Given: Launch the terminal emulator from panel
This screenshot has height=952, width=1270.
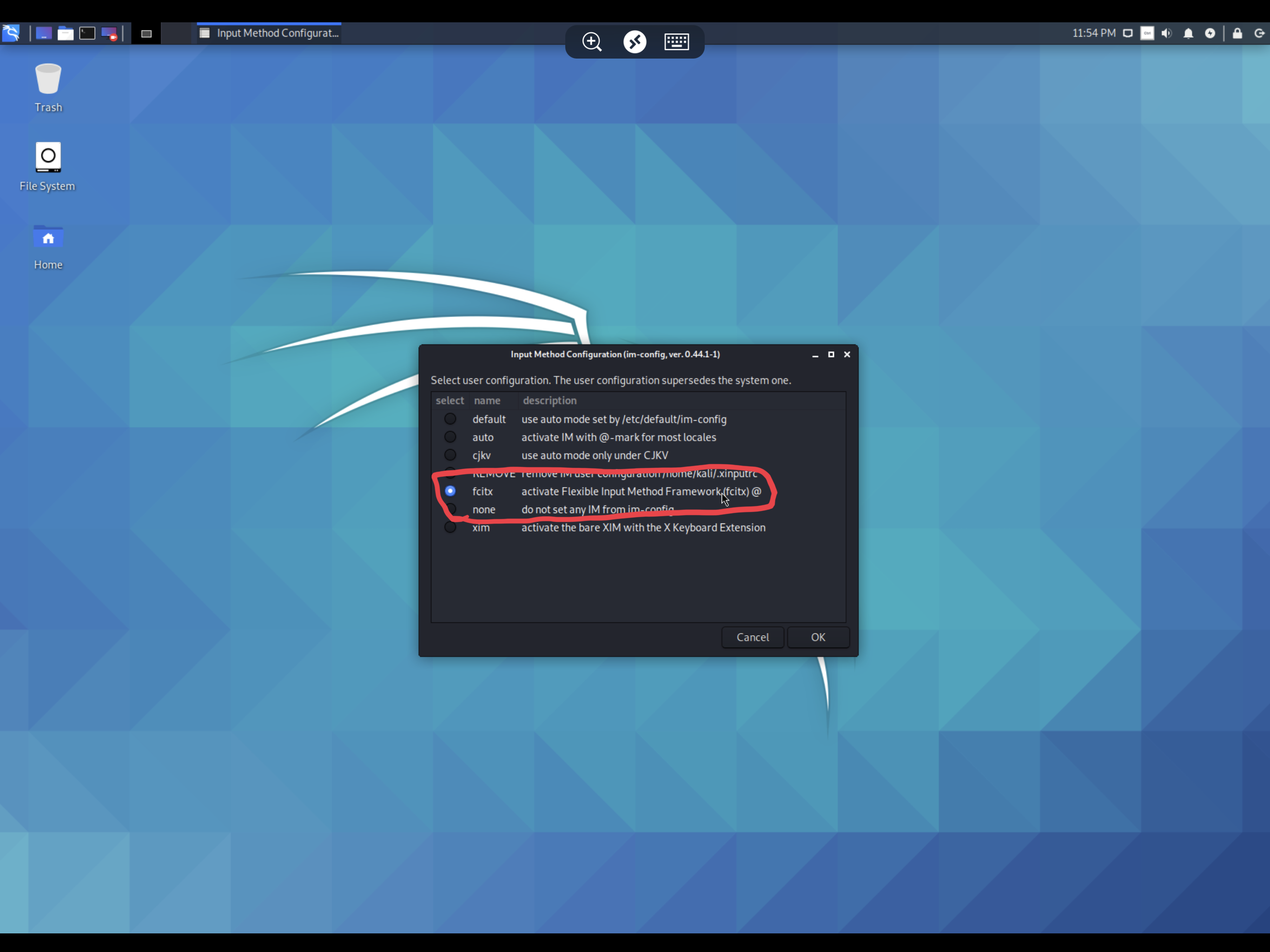Looking at the screenshot, I should coord(87,33).
